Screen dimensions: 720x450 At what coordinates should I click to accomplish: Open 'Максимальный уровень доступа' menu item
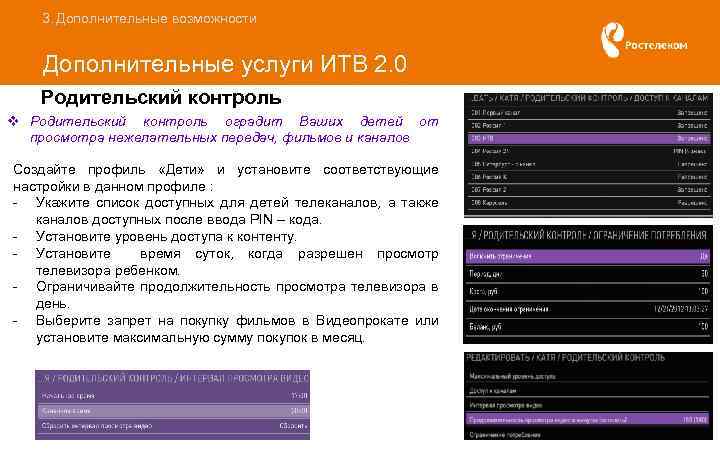coord(588,376)
